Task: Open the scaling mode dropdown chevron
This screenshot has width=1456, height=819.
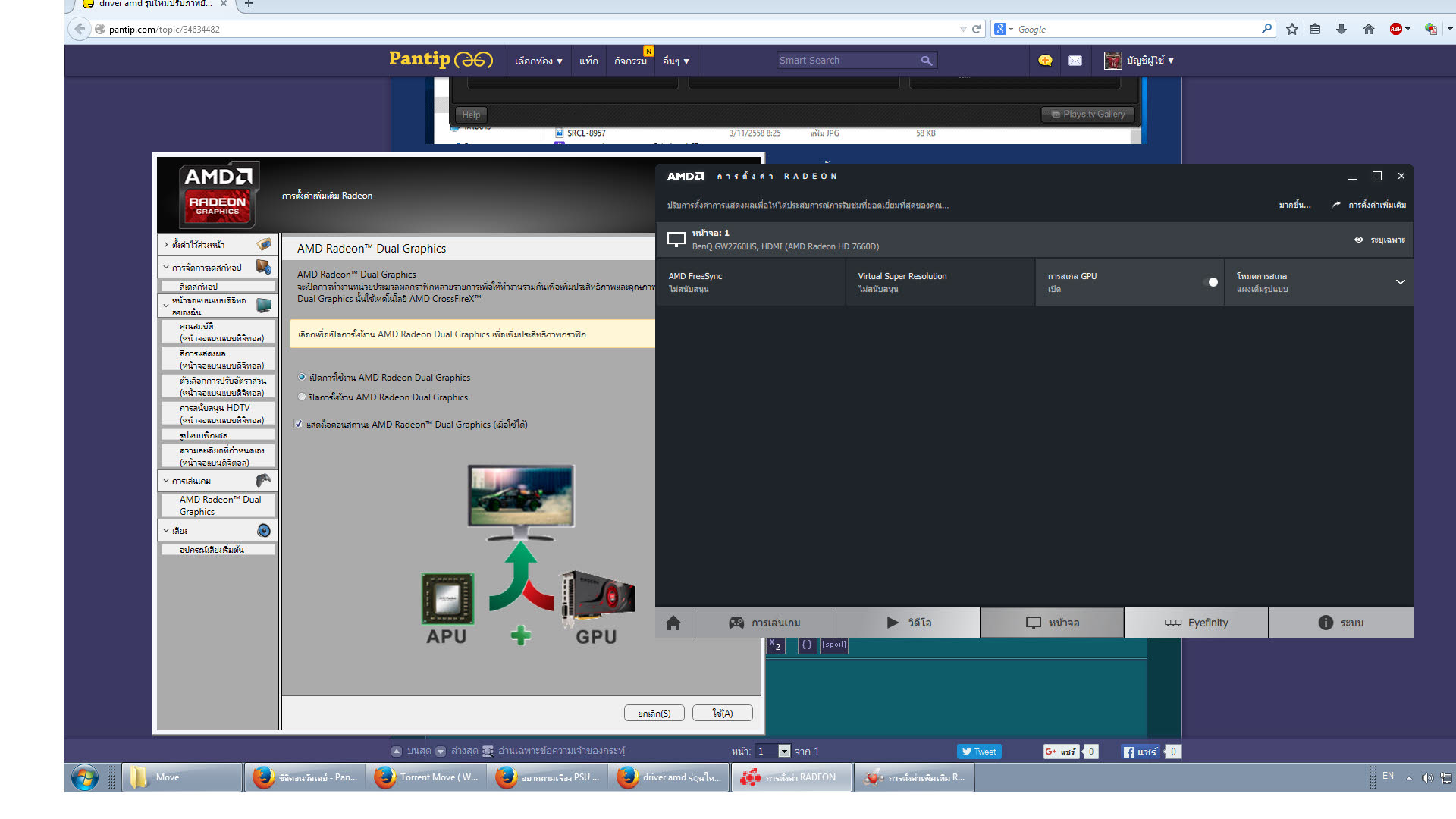Action: [1400, 282]
